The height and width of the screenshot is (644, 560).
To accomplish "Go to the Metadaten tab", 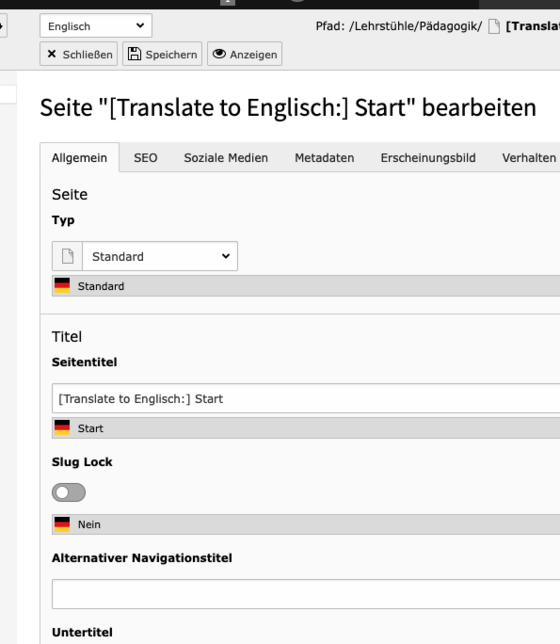I will [324, 158].
